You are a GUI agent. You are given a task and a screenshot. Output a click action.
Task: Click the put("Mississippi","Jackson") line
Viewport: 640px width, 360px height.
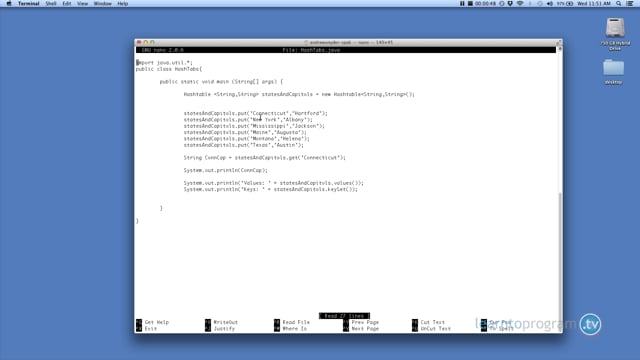[254, 126]
